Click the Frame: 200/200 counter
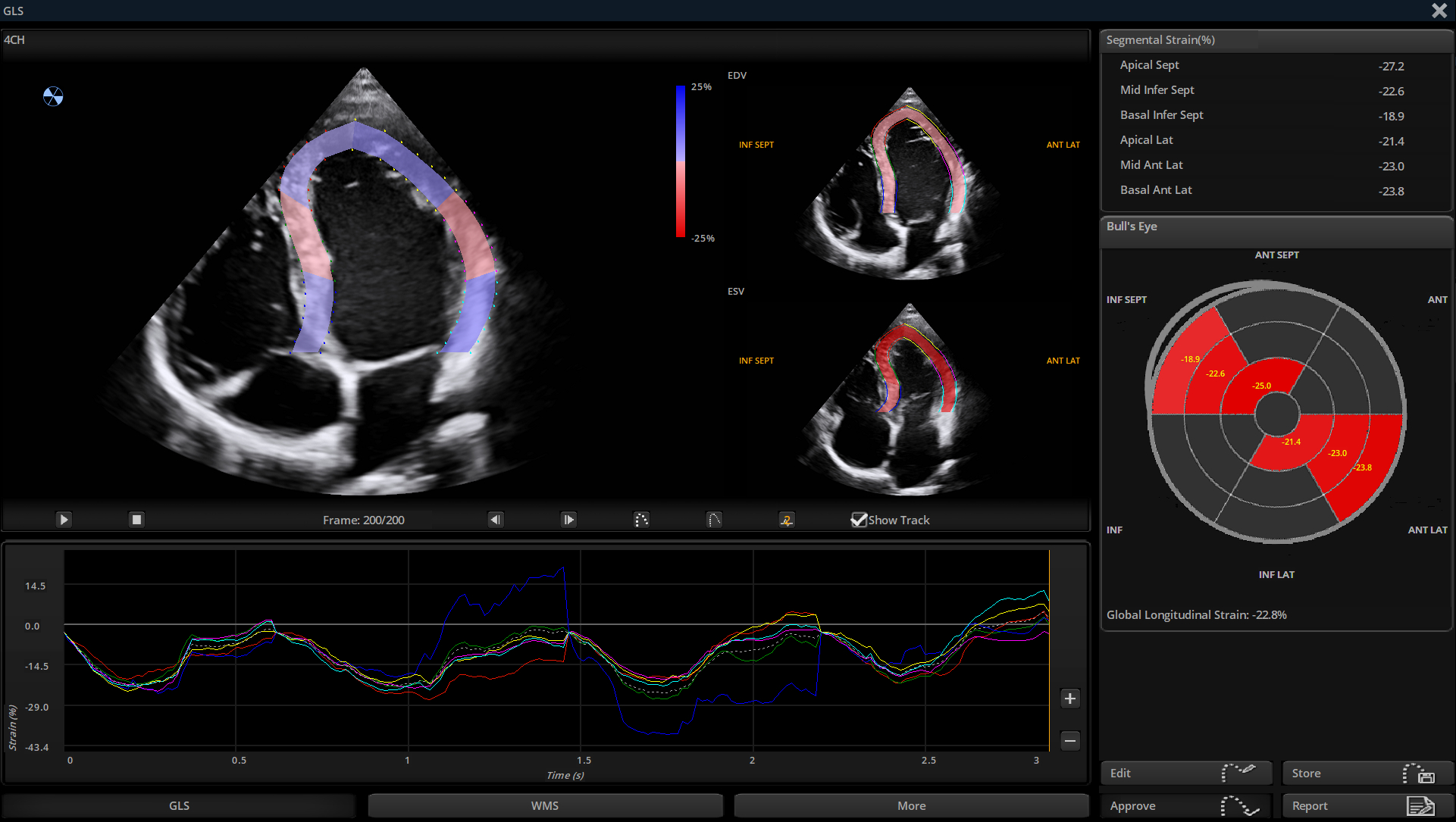This screenshot has width=1456, height=822. pos(363,520)
